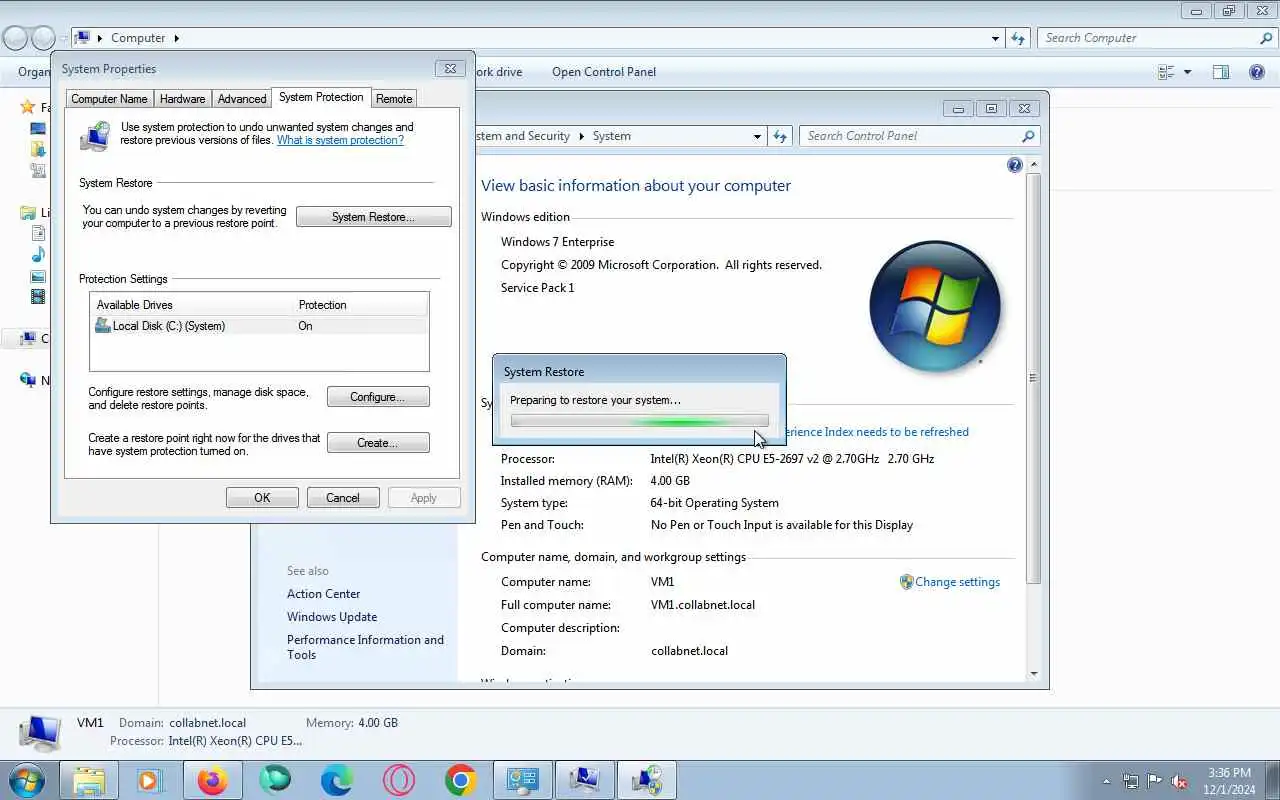Switch to the Computer Name tab
Viewport: 1280px width, 800px height.
pyautogui.click(x=109, y=99)
